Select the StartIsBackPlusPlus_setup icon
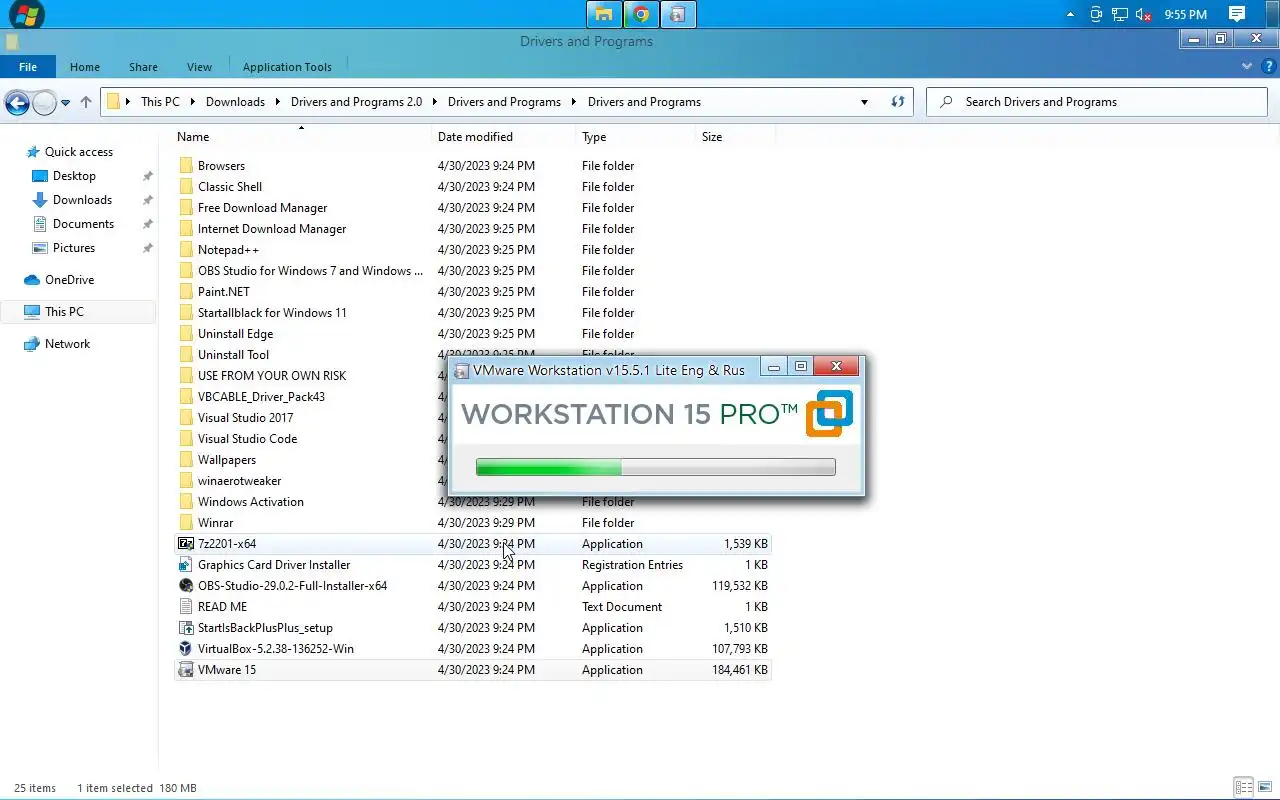The height and width of the screenshot is (800, 1280). click(x=186, y=628)
